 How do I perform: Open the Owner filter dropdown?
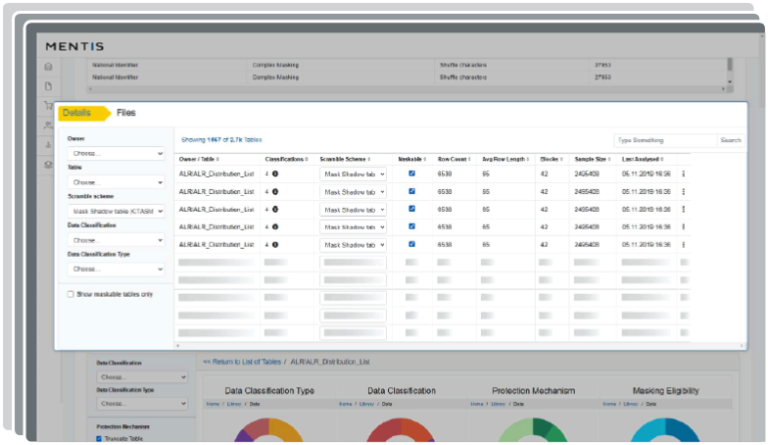pos(116,154)
